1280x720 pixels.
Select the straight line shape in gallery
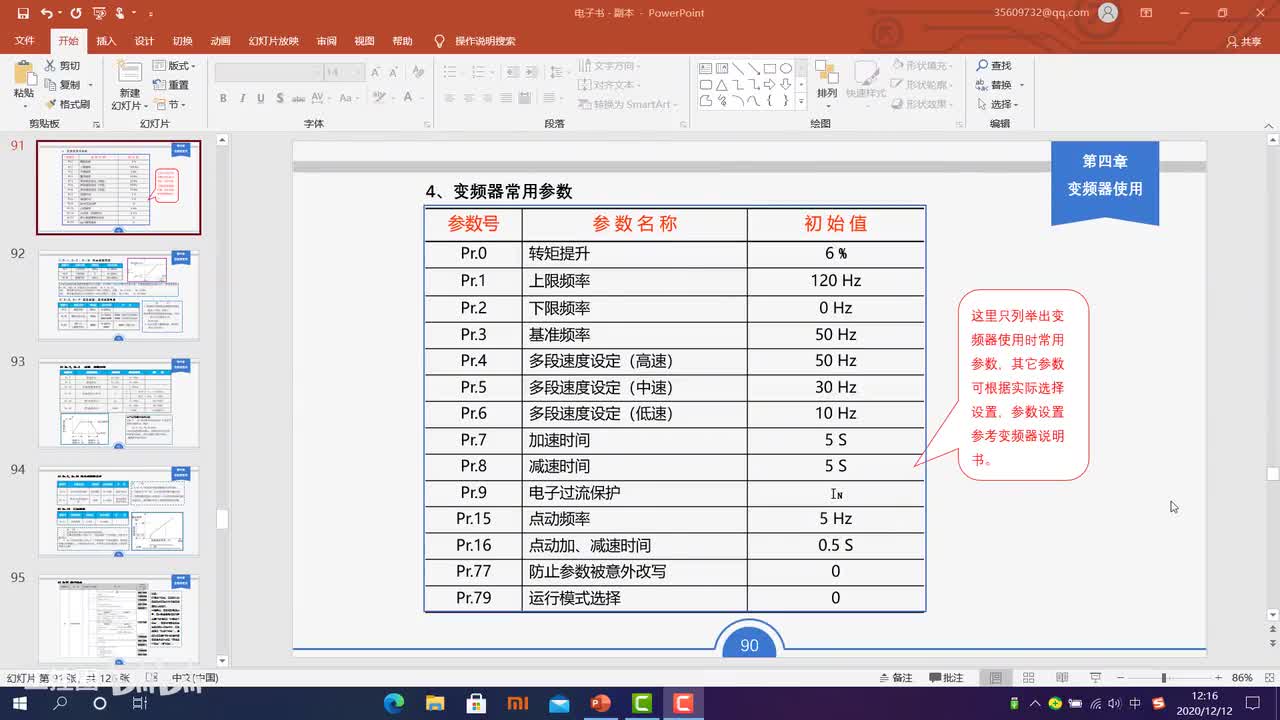(x=738, y=68)
